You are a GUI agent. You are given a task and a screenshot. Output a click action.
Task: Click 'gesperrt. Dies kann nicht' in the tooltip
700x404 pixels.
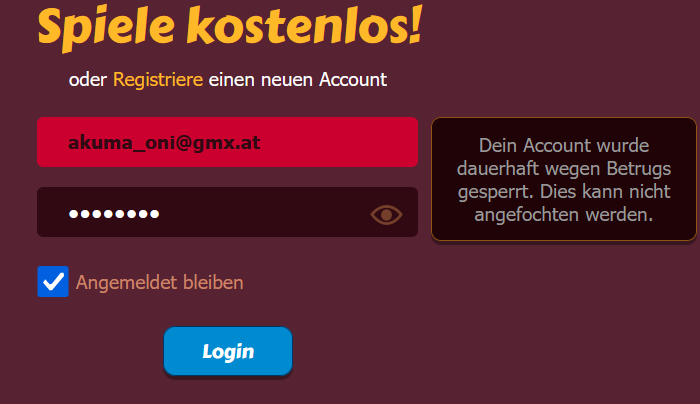point(564,192)
